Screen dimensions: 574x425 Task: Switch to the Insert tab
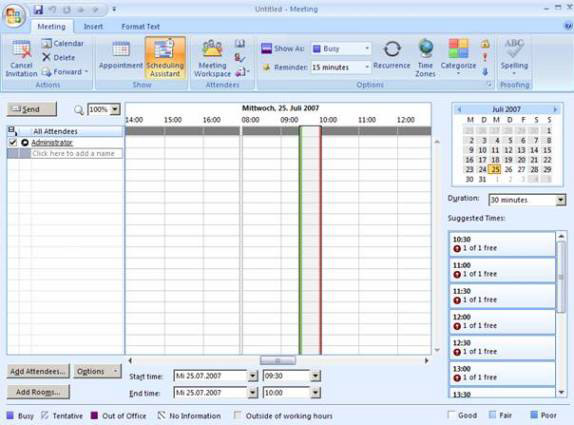point(93,27)
